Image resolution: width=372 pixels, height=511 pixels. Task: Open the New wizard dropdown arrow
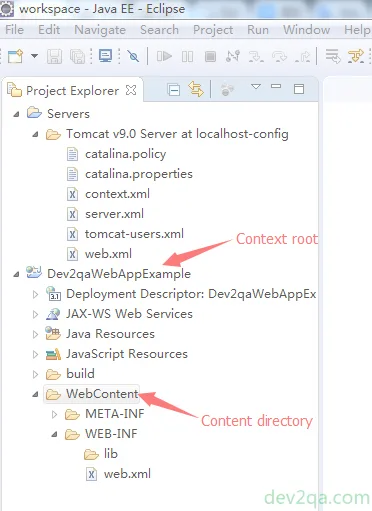[34, 56]
